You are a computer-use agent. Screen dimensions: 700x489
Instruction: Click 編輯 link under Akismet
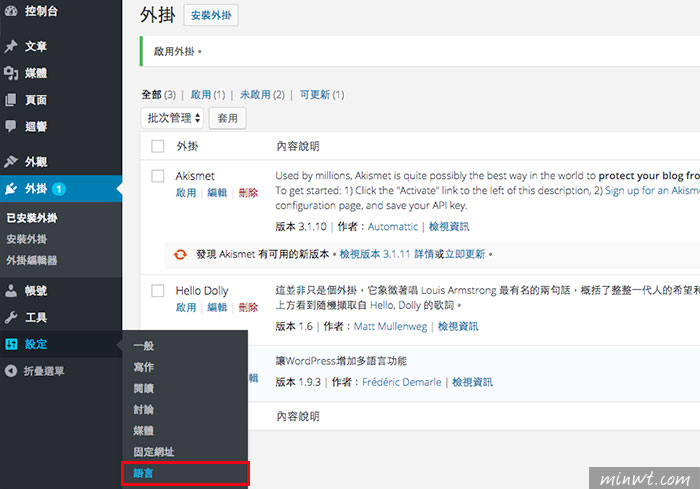217,192
